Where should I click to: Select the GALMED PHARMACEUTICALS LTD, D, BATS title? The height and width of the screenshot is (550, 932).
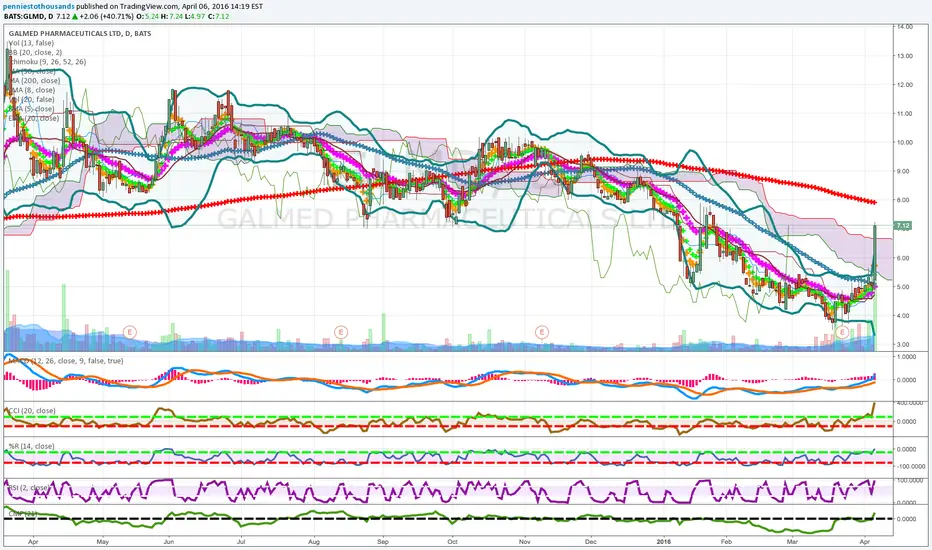coord(80,33)
